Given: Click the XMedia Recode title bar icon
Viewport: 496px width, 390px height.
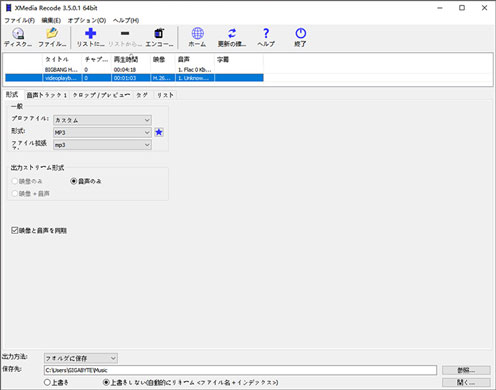Looking at the screenshot, I should (8, 8).
